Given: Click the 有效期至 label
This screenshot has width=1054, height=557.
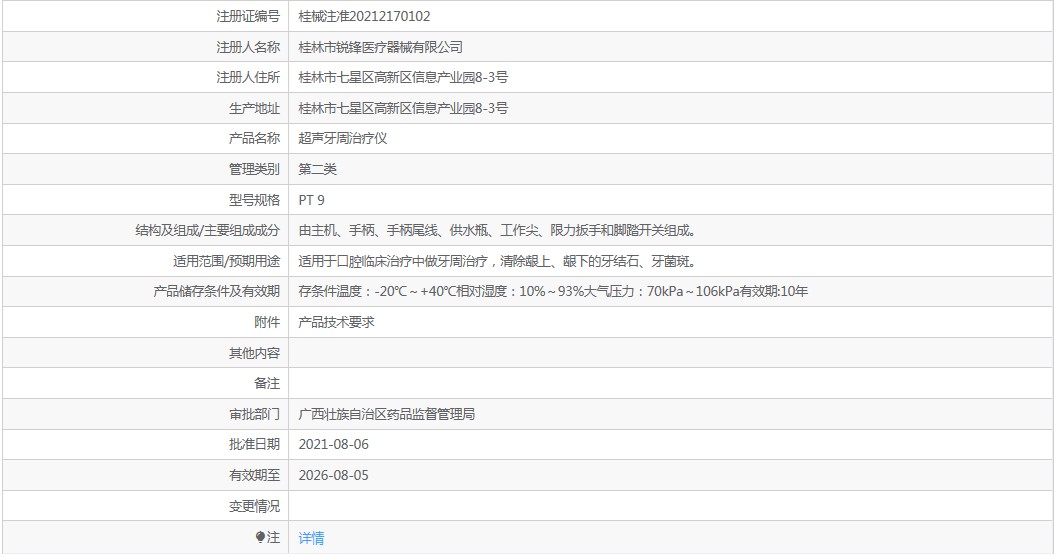Looking at the screenshot, I should click(254, 476).
